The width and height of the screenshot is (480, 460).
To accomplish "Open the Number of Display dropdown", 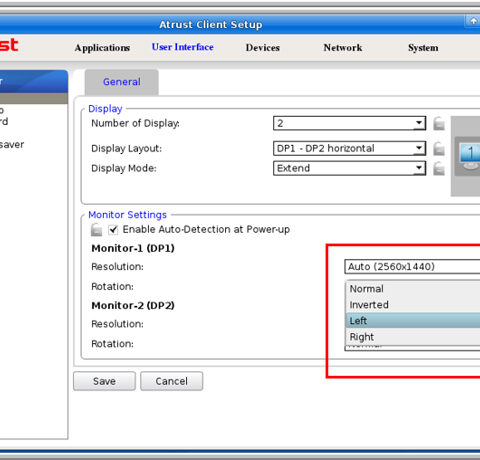I will [x=349, y=123].
